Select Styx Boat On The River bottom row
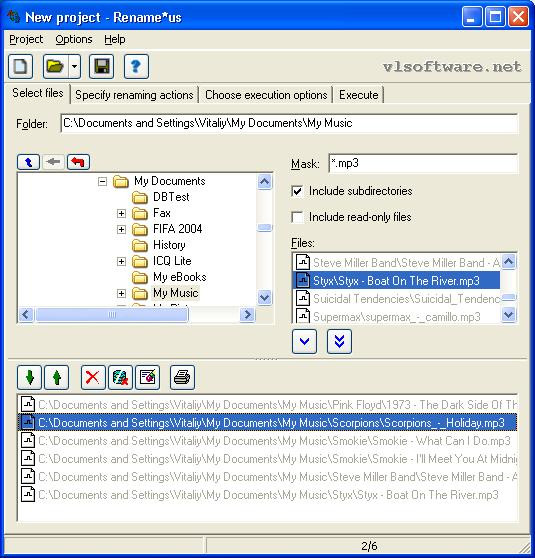 pyautogui.click(x=268, y=495)
